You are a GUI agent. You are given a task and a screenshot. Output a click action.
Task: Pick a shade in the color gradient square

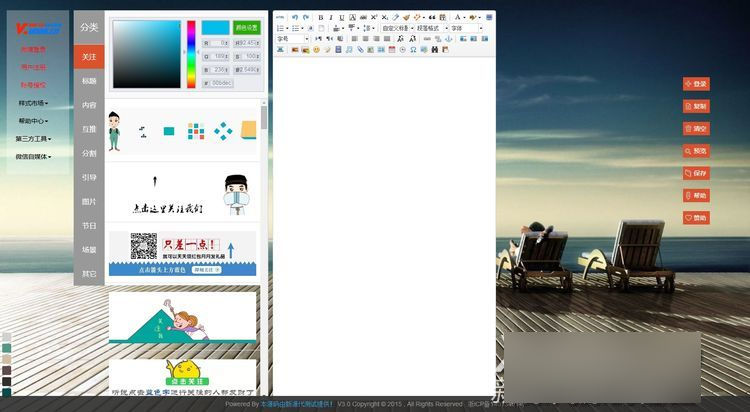[147, 54]
